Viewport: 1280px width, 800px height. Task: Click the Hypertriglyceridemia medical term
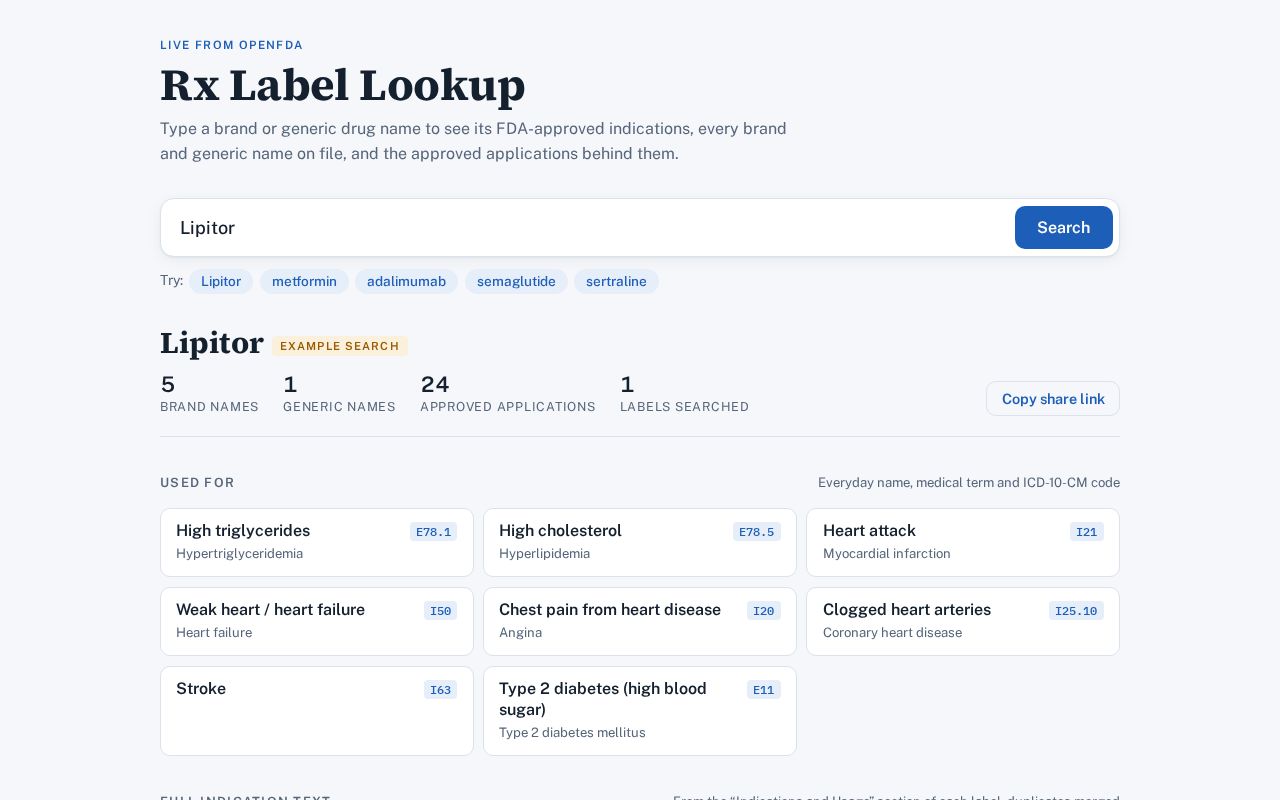pos(239,554)
